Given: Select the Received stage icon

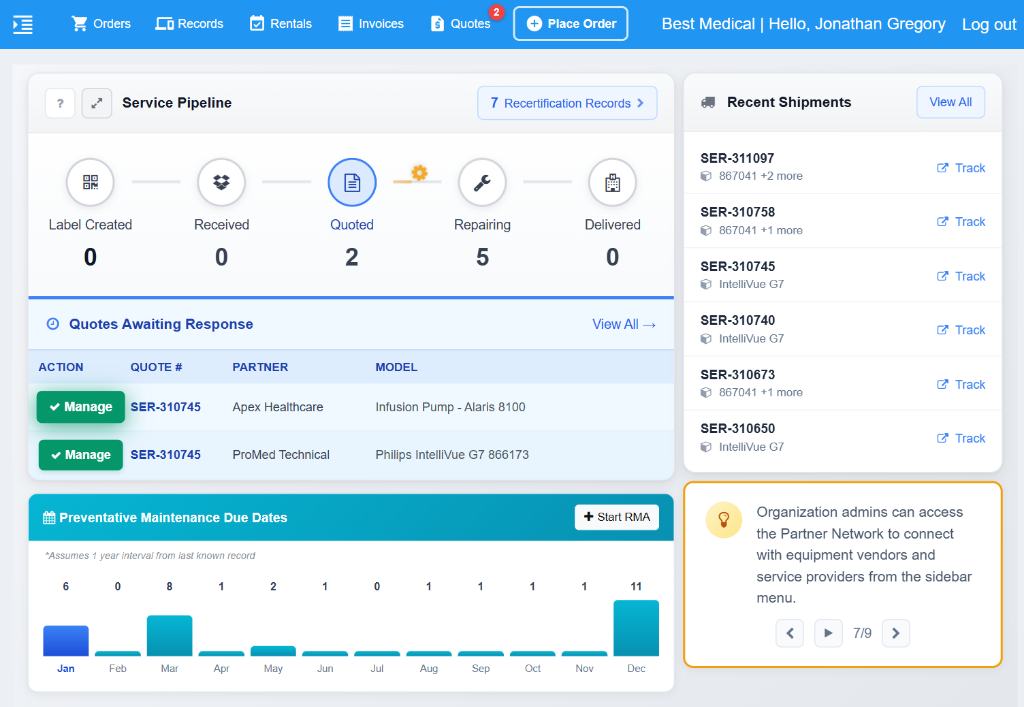Looking at the screenshot, I should [x=221, y=182].
